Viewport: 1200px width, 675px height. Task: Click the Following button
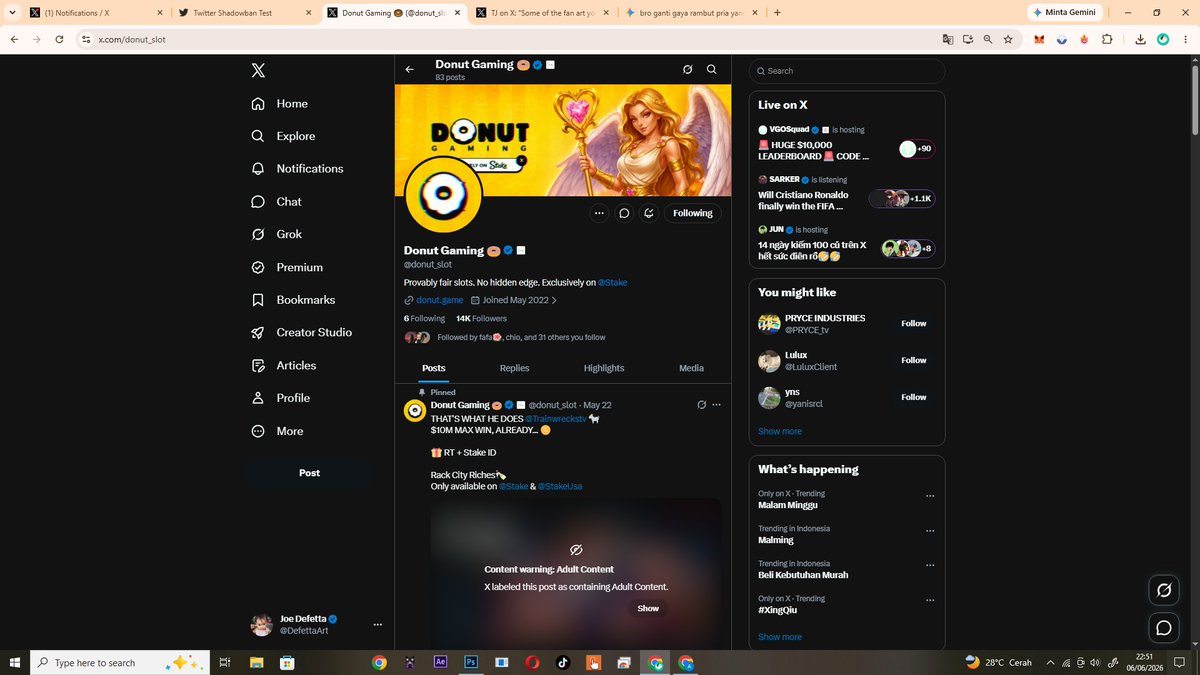(692, 213)
